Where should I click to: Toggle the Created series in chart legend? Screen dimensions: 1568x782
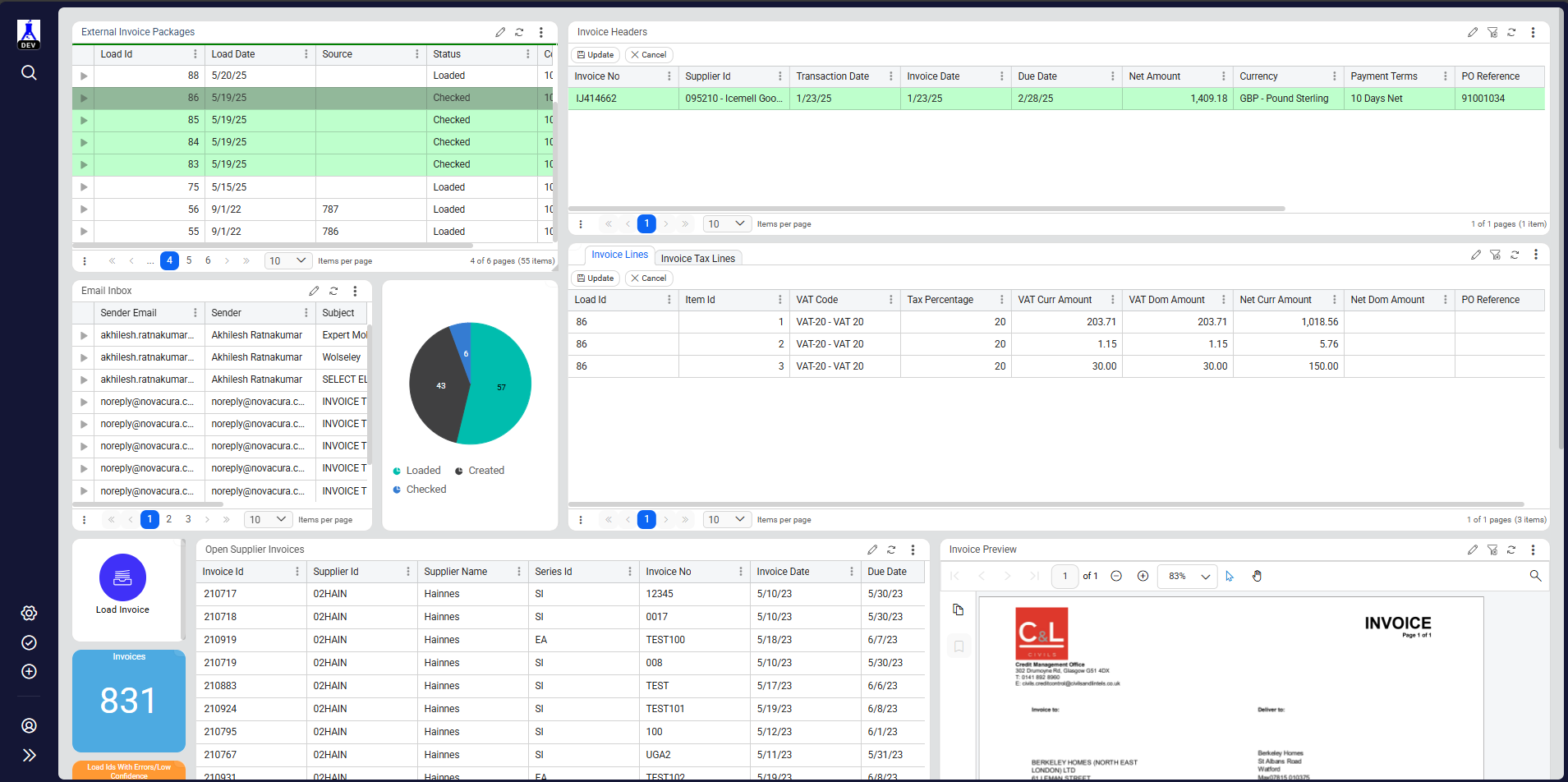coord(485,471)
